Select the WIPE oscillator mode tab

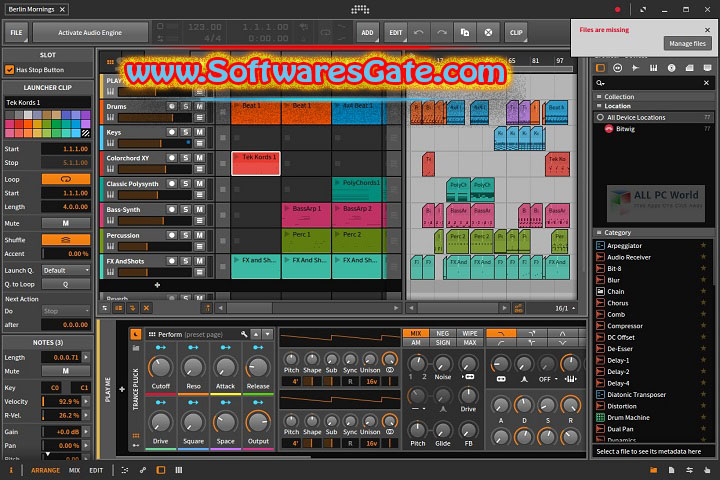tap(469, 333)
